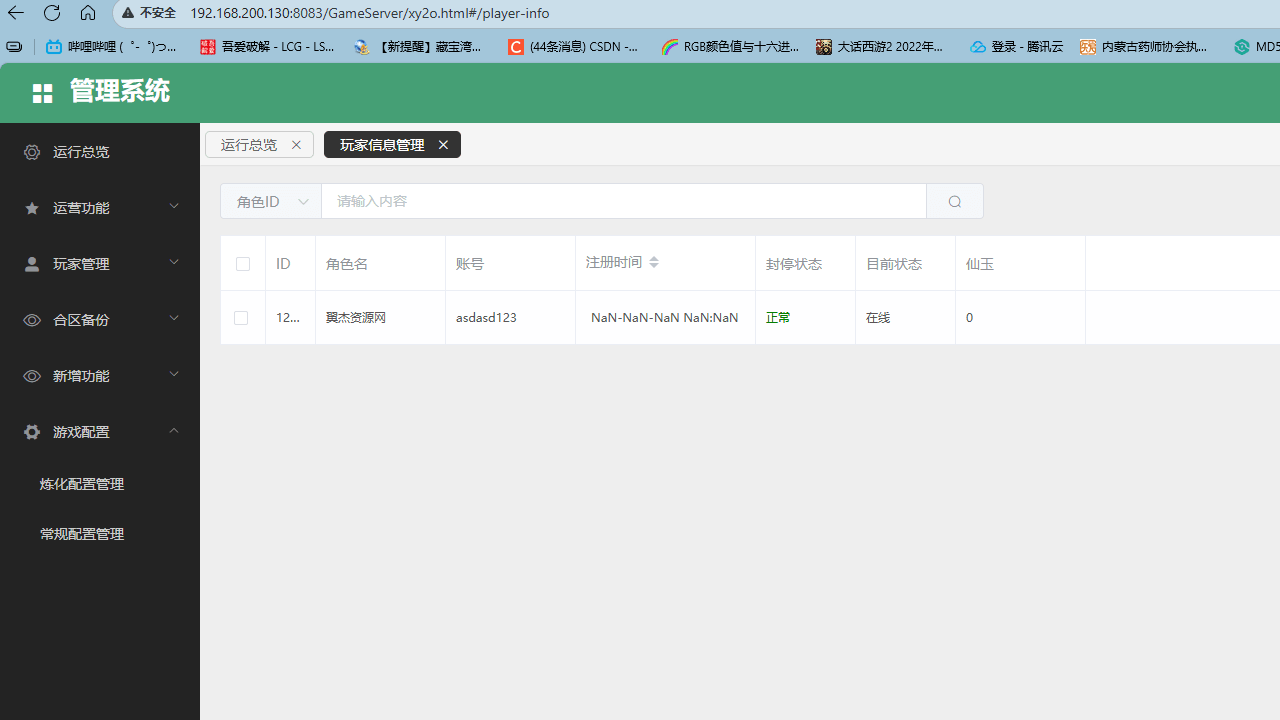
Task: Open 炼化配置管理 from the sidebar
Action: coord(81,483)
